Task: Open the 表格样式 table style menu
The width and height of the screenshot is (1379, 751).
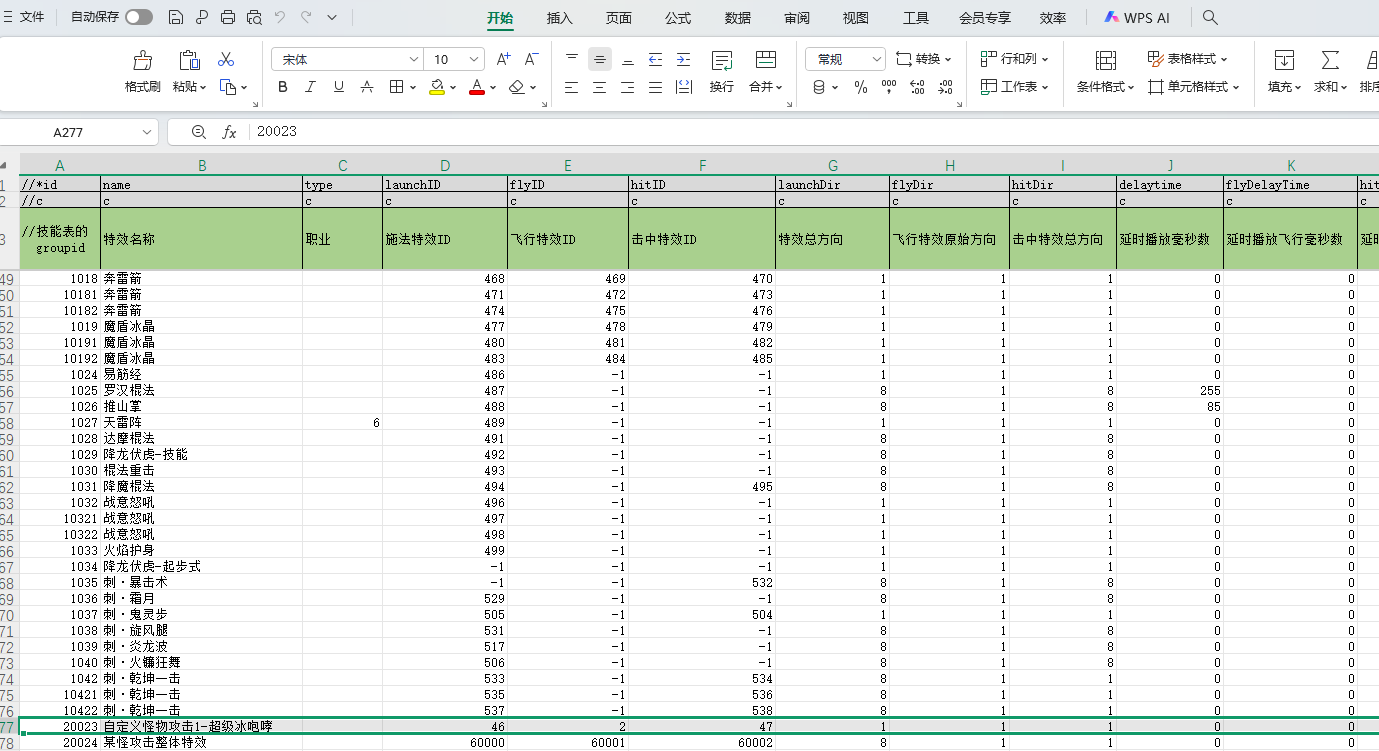Action: coord(1188,59)
